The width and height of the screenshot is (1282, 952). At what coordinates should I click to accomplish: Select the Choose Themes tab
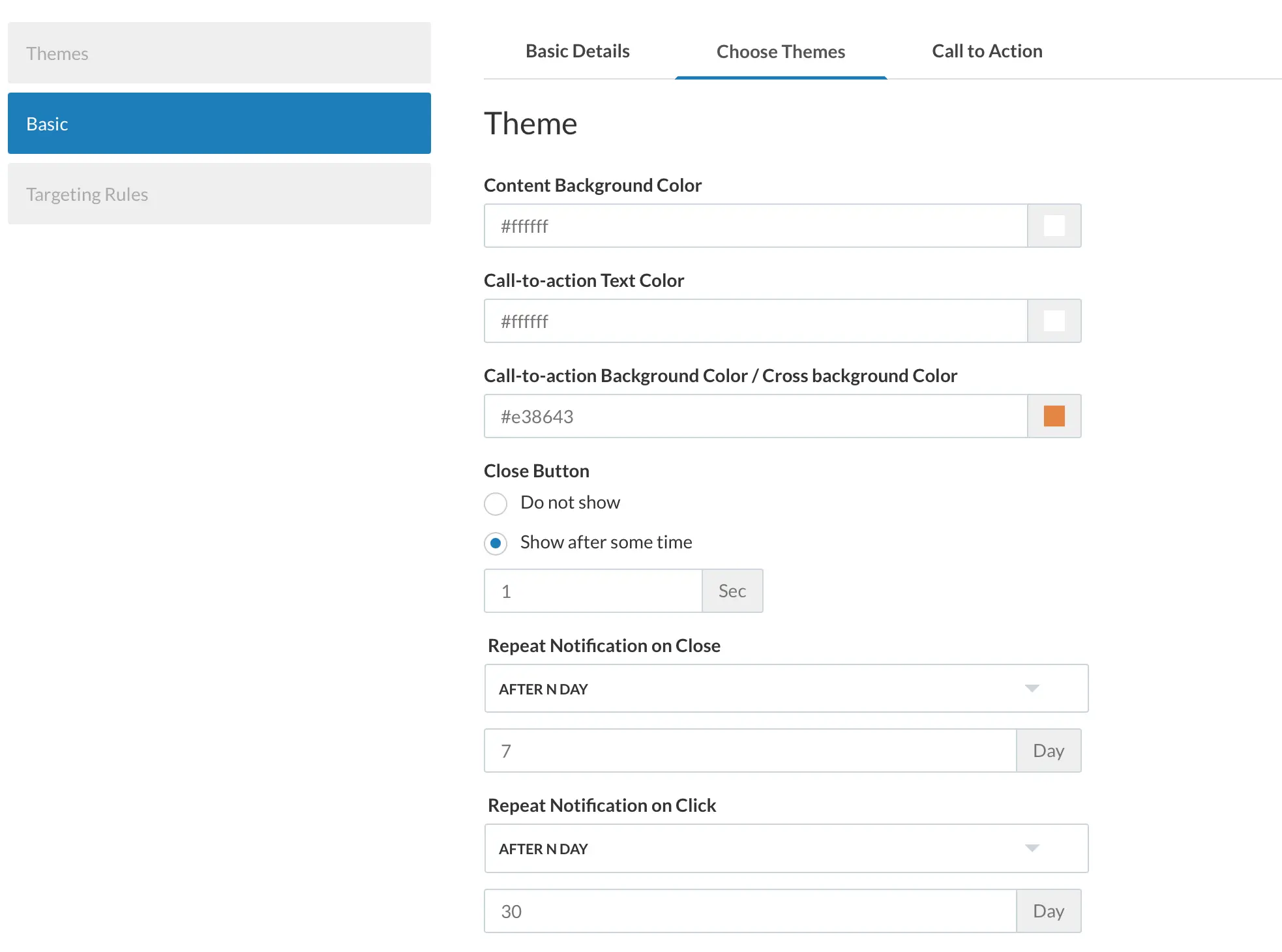(x=781, y=52)
